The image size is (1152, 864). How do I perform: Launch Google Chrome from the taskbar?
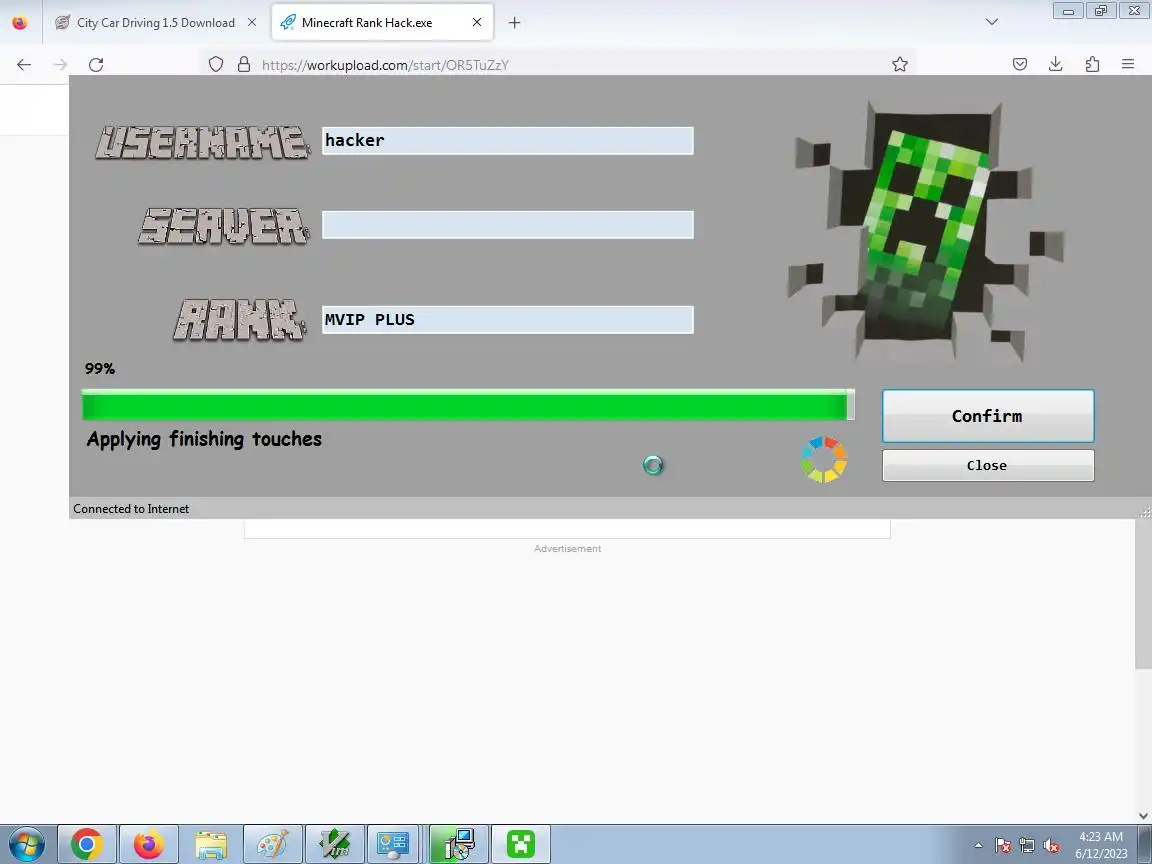point(87,844)
